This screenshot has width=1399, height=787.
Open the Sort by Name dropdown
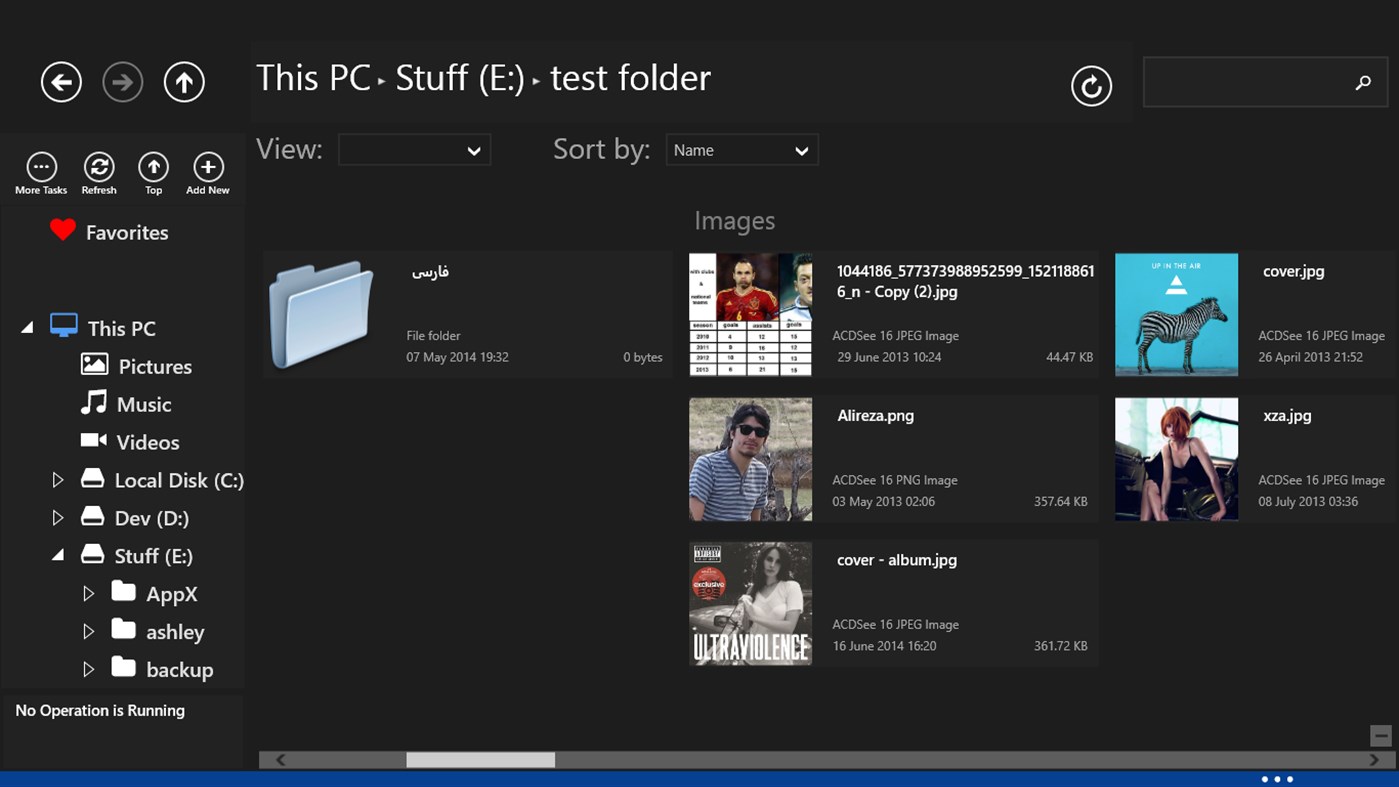coord(741,150)
